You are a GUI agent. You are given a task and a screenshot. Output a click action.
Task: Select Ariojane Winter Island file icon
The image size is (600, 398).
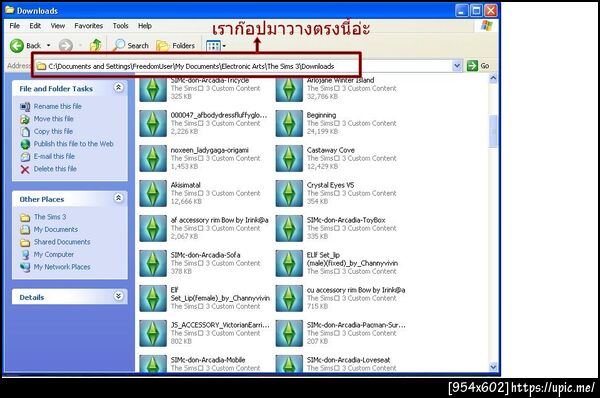pos(289,89)
